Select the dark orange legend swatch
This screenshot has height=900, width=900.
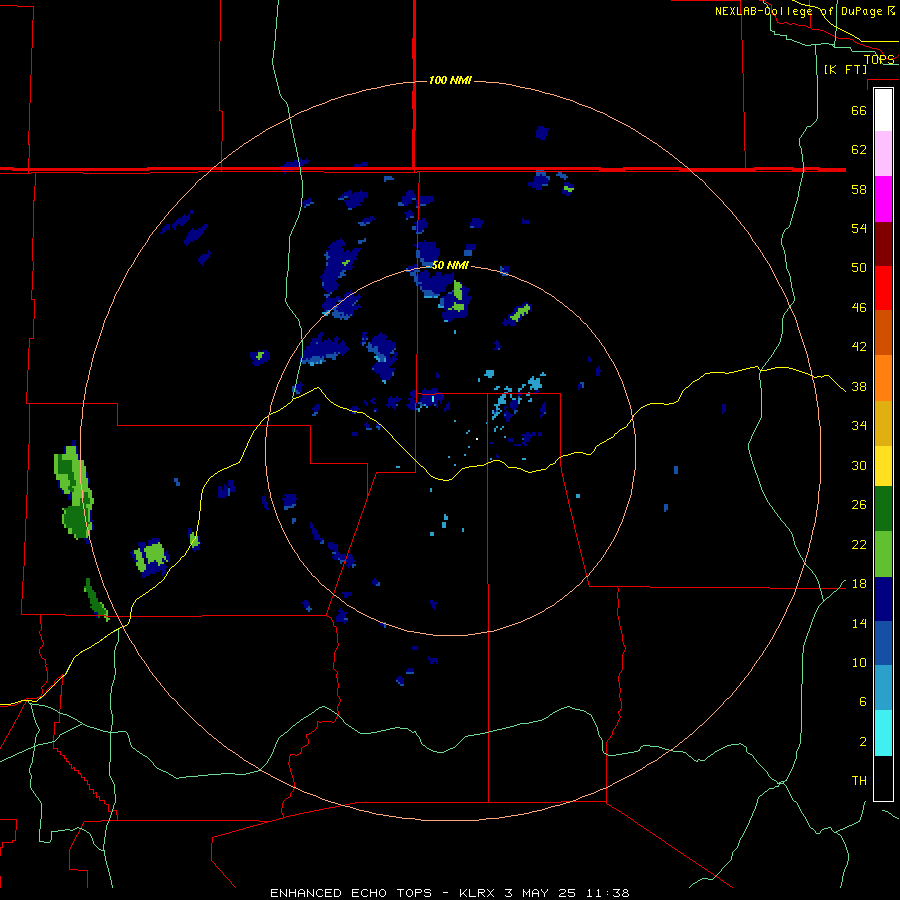883,333
